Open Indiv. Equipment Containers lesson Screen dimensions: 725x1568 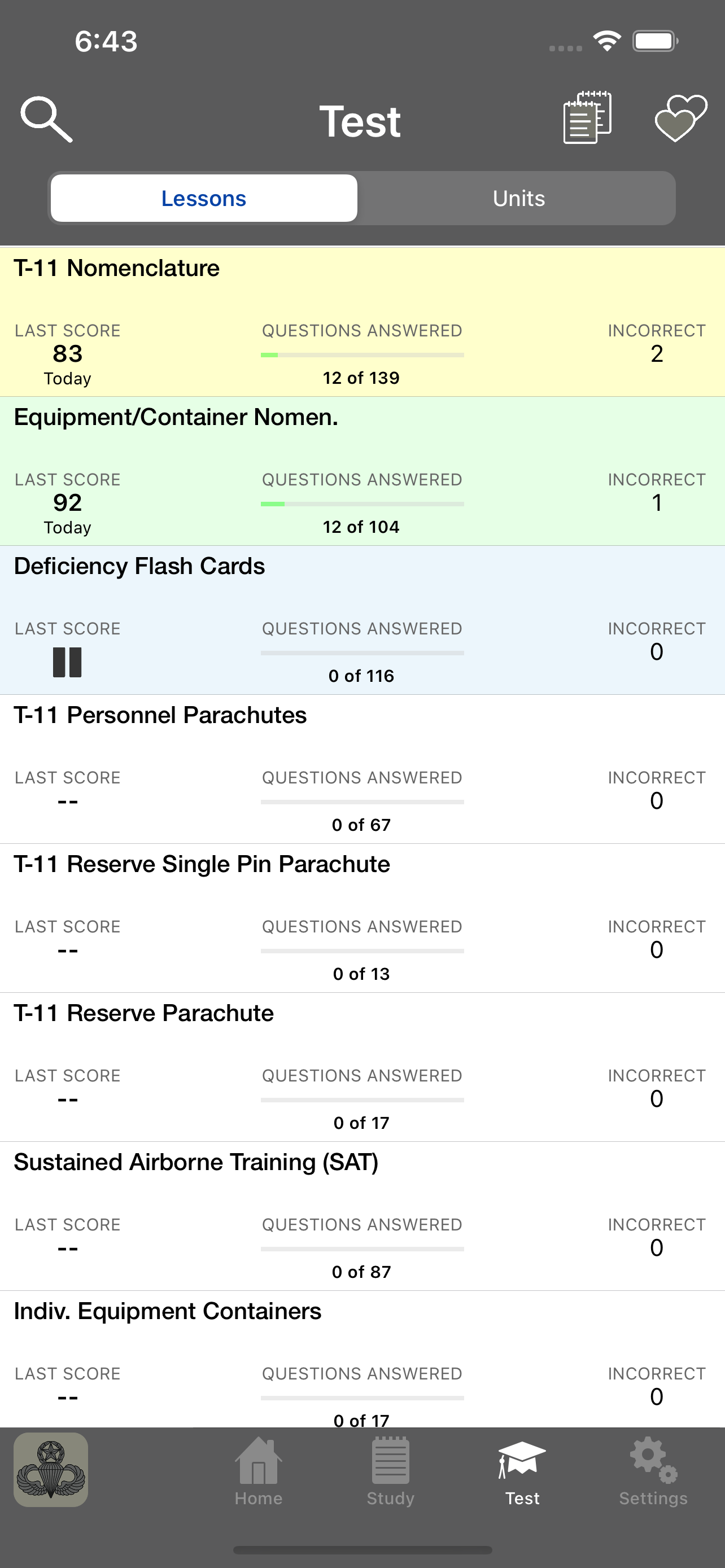[362, 1359]
